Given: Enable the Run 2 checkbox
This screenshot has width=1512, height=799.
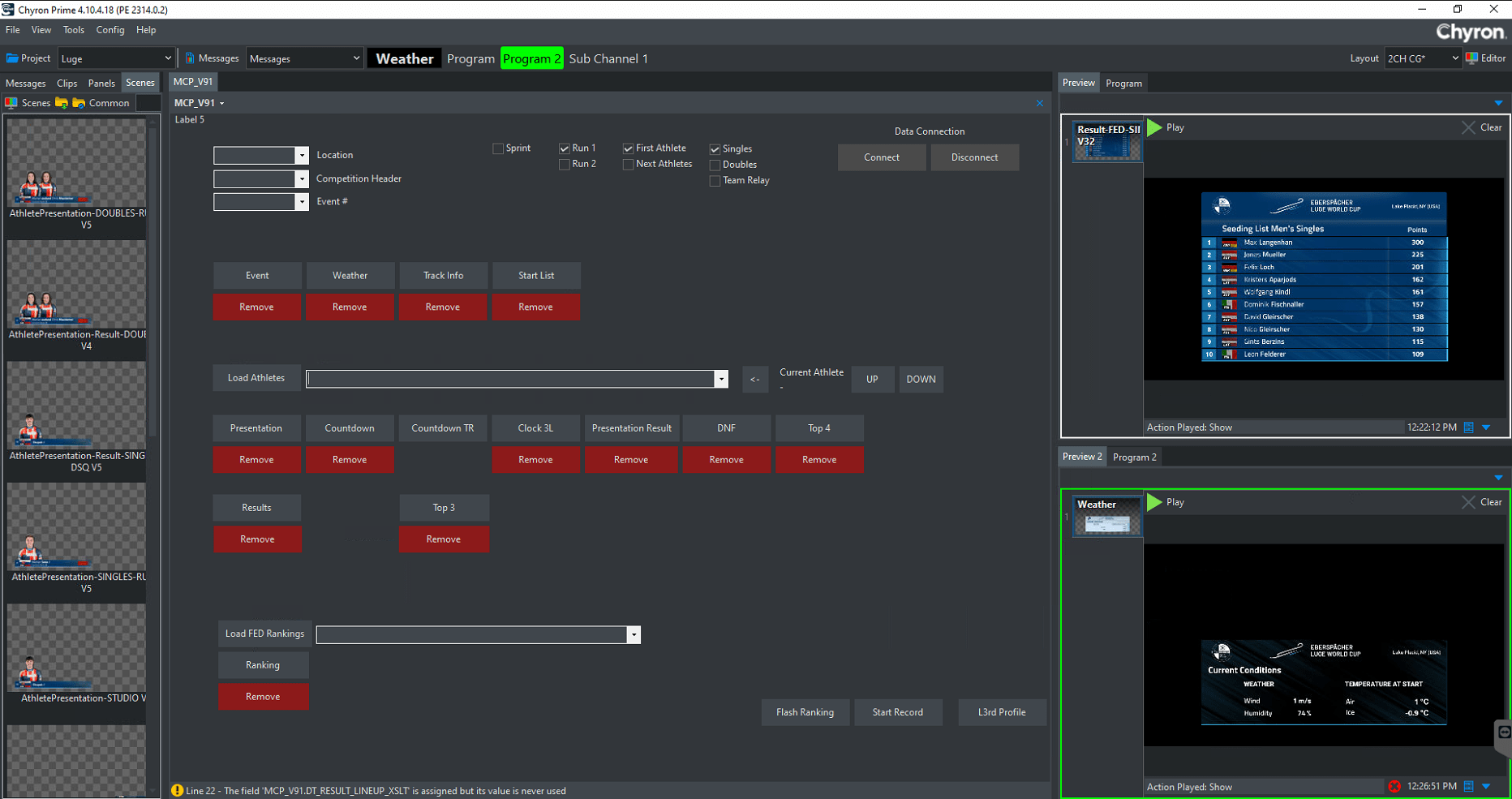Looking at the screenshot, I should (565, 164).
